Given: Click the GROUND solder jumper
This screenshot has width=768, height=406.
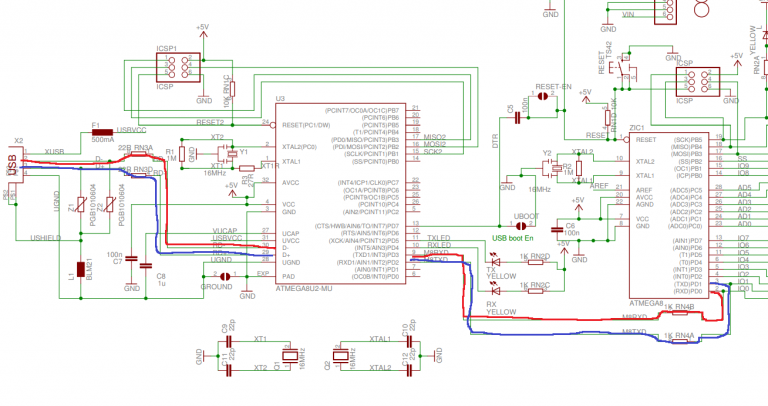Looking at the screenshot, I should pyautogui.click(x=225, y=277).
